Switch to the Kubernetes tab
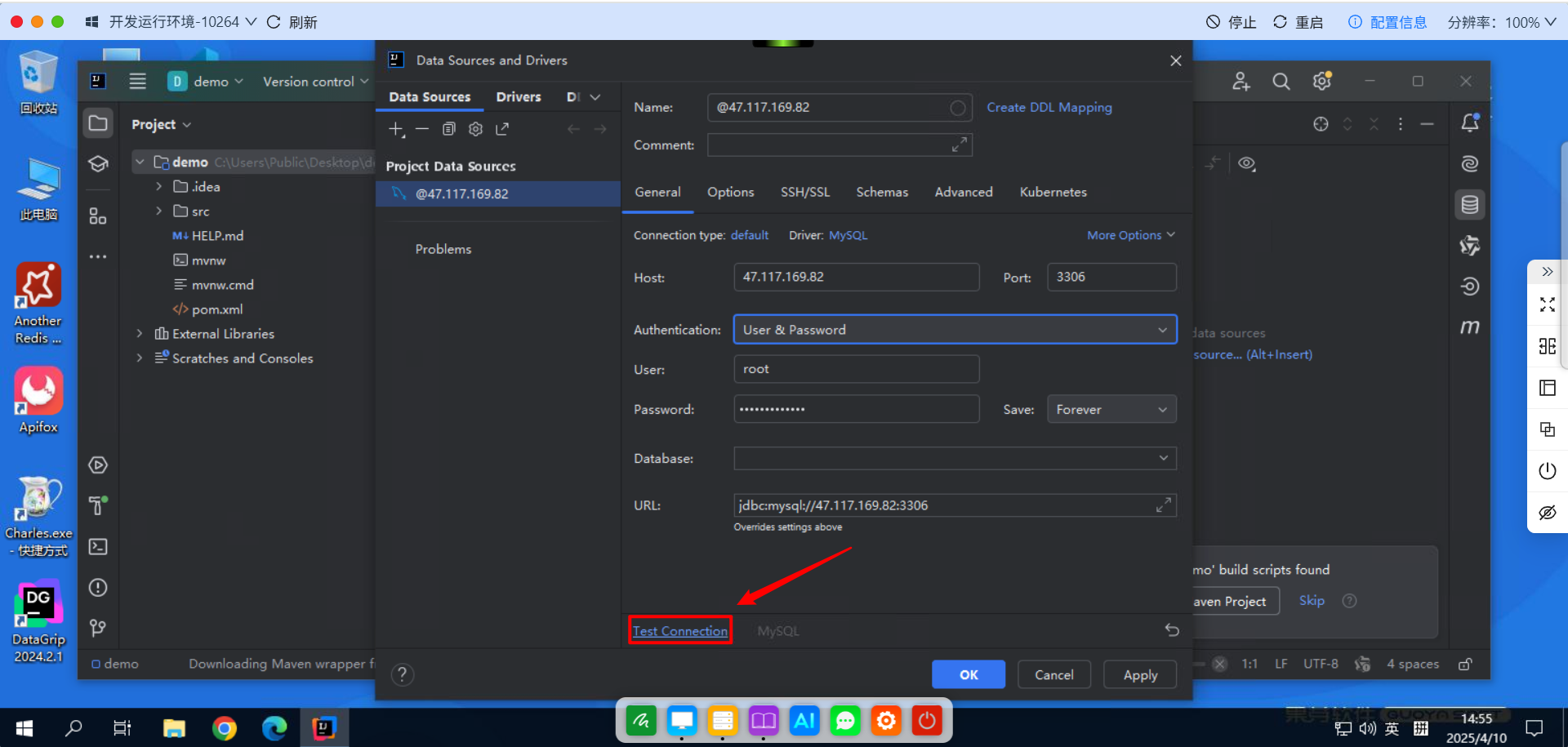The height and width of the screenshot is (747, 1568). 1053,192
